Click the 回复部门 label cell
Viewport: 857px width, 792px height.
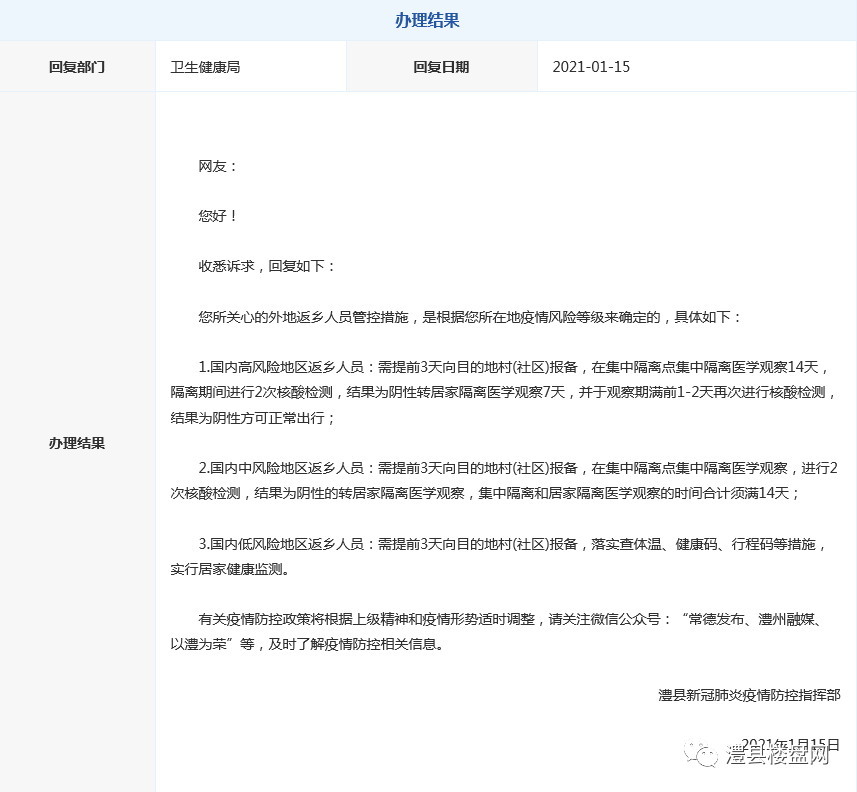77,67
